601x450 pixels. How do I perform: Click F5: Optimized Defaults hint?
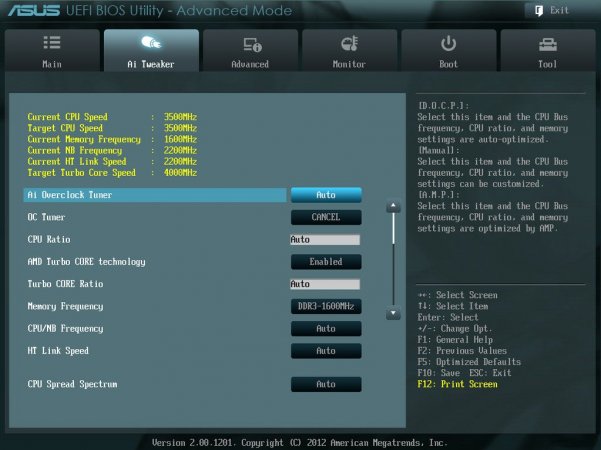point(469,362)
